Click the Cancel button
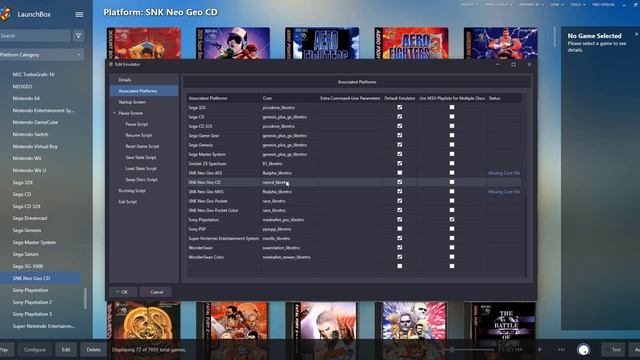 pyautogui.click(x=155, y=292)
